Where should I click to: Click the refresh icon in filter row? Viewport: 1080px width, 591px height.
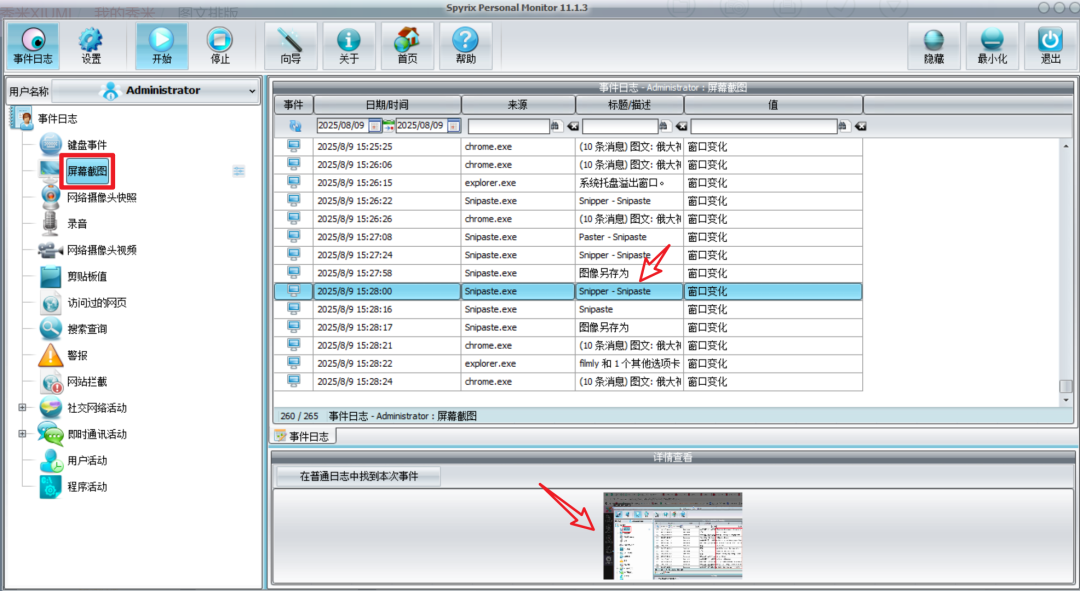click(295, 126)
